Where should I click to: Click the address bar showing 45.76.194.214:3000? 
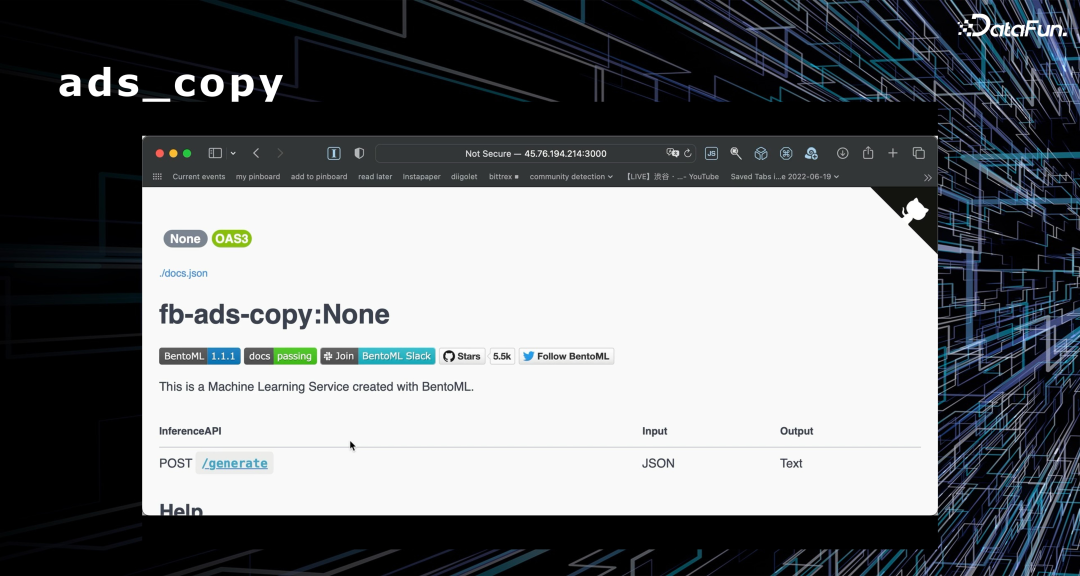point(535,153)
